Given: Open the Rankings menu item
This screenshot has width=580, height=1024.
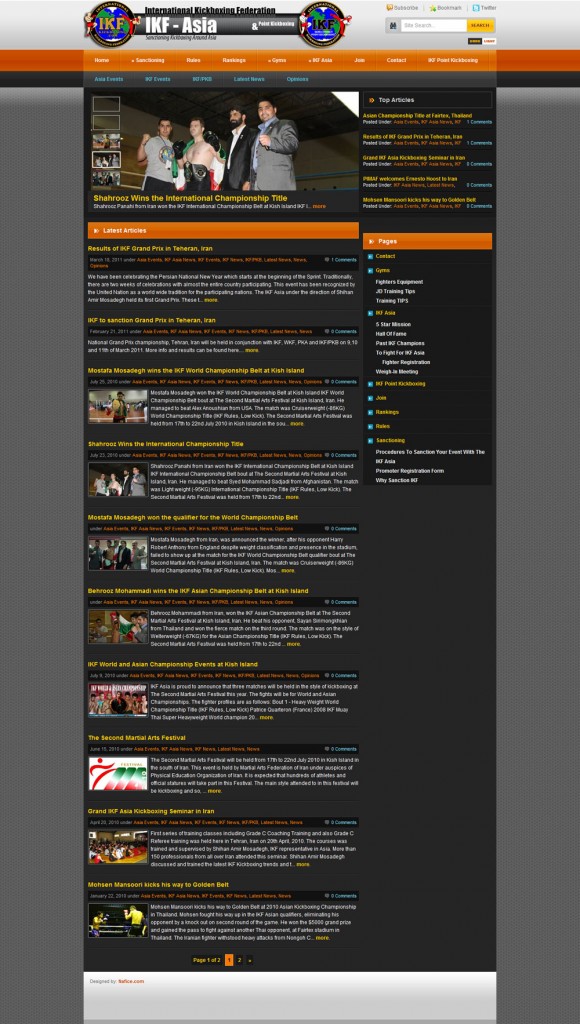Looking at the screenshot, I should (234, 60).
